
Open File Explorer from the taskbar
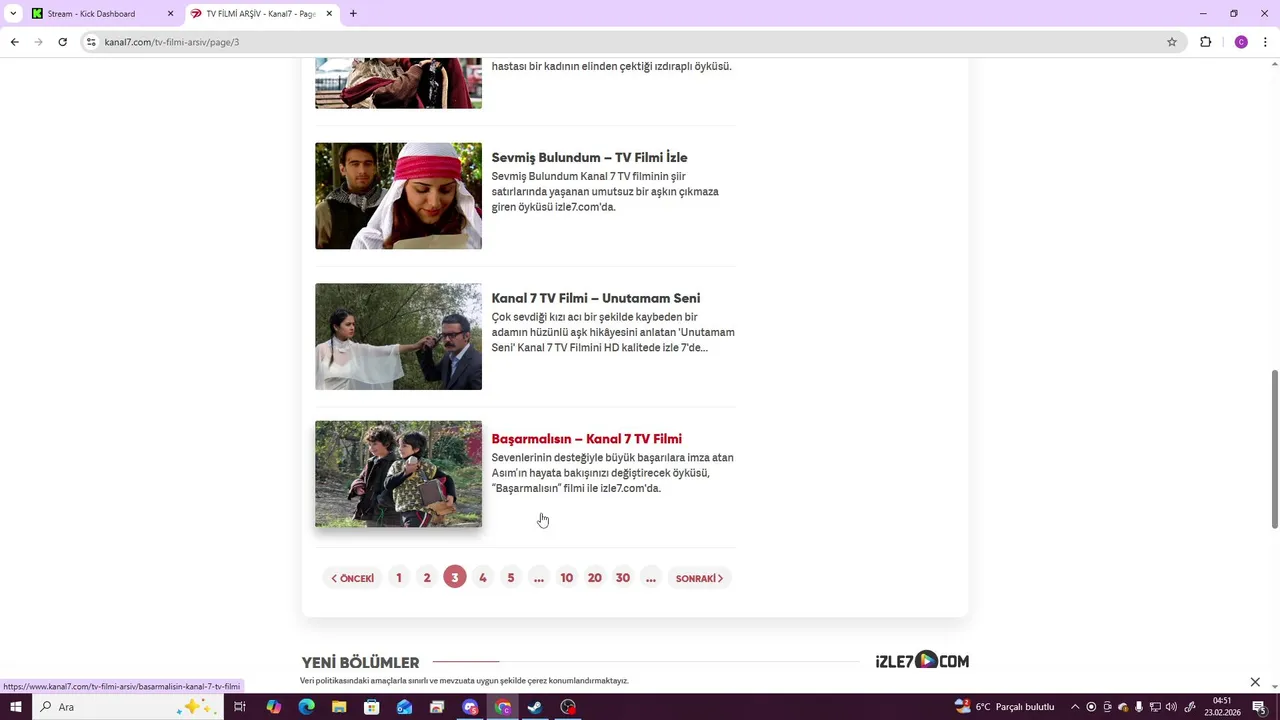[x=339, y=707]
